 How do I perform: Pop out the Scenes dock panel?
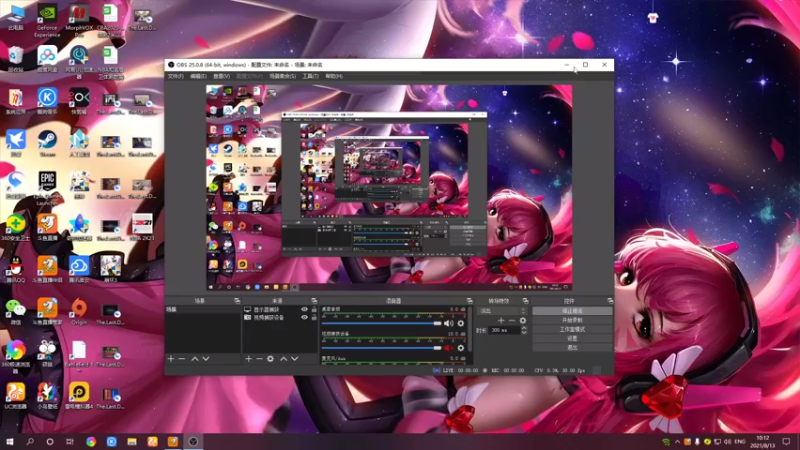click(237, 301)
